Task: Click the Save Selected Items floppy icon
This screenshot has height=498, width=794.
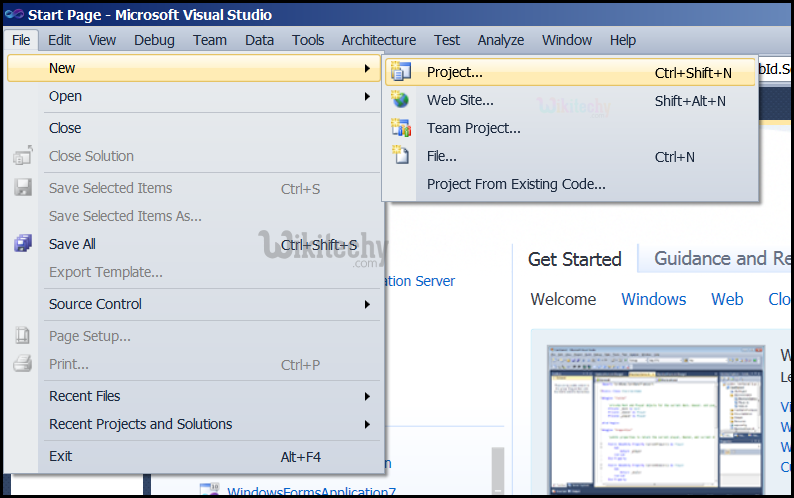Action: coord(23,187)
